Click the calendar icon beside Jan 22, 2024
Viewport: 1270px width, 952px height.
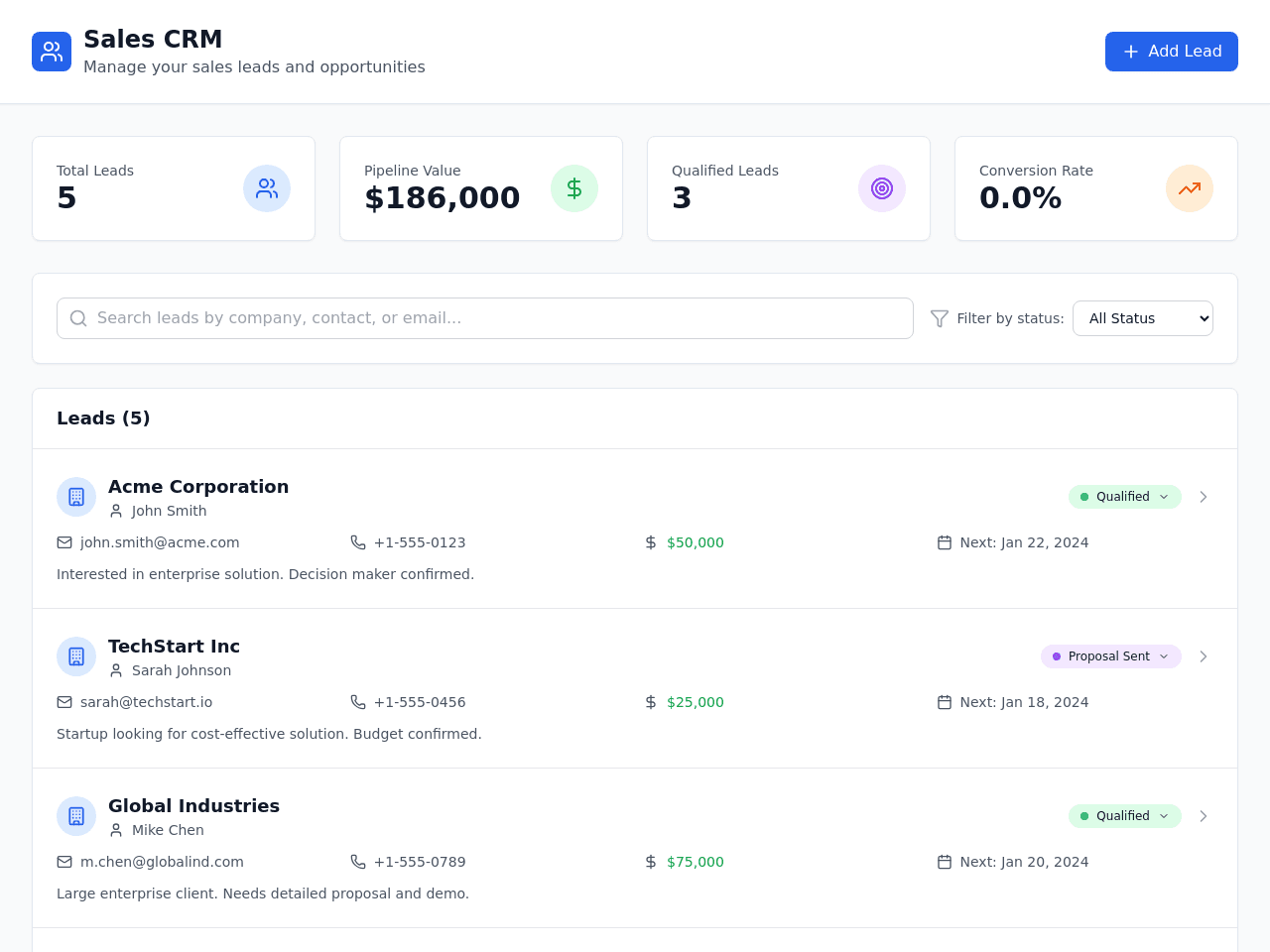tap(945, 542)
